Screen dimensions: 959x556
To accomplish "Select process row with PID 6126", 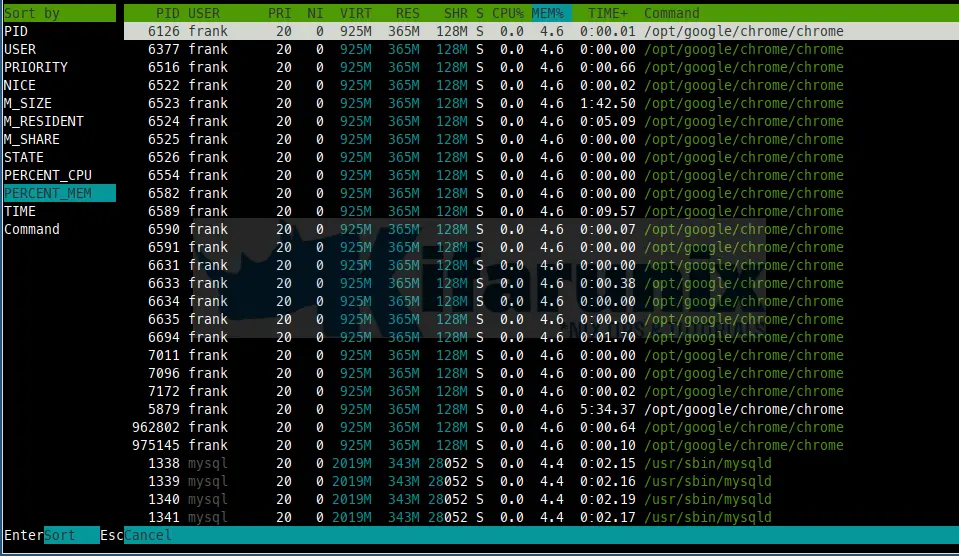I will [541, 31].
